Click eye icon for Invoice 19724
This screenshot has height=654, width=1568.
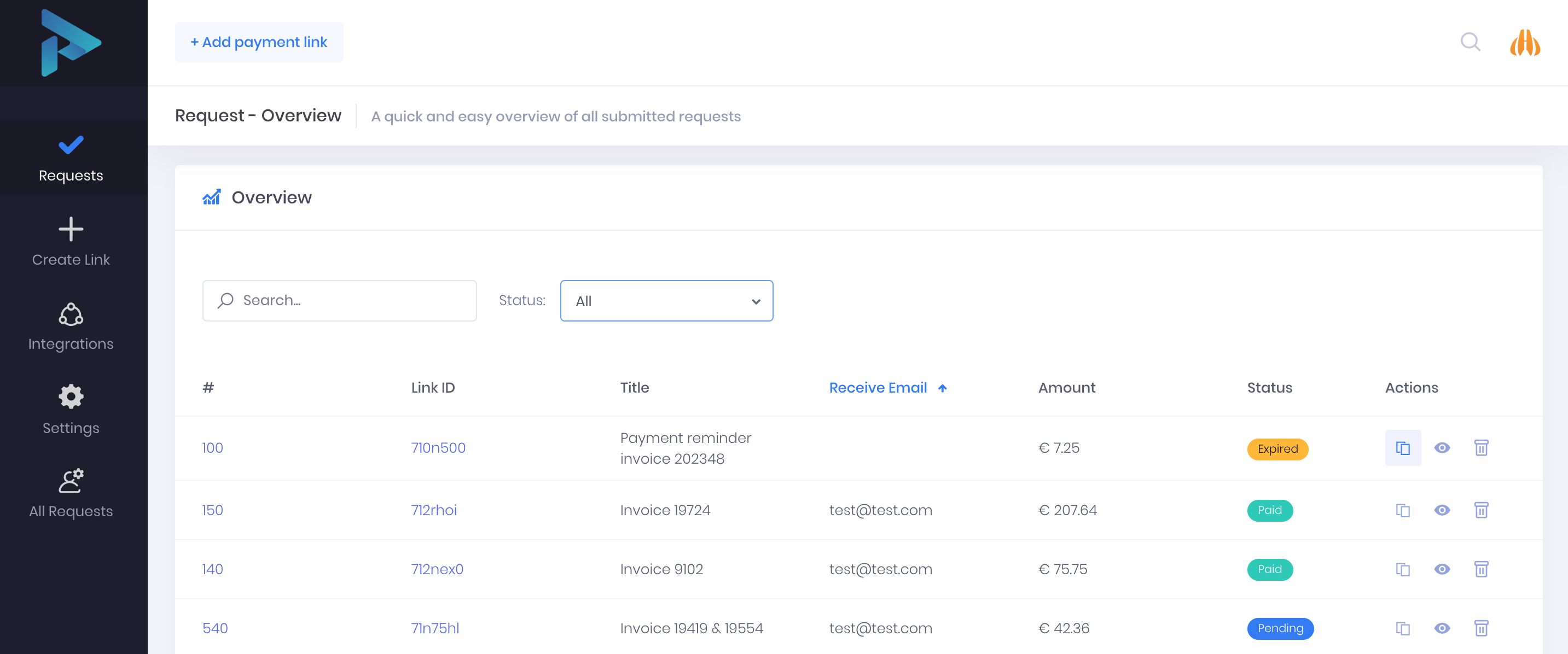pos(1442,510)
